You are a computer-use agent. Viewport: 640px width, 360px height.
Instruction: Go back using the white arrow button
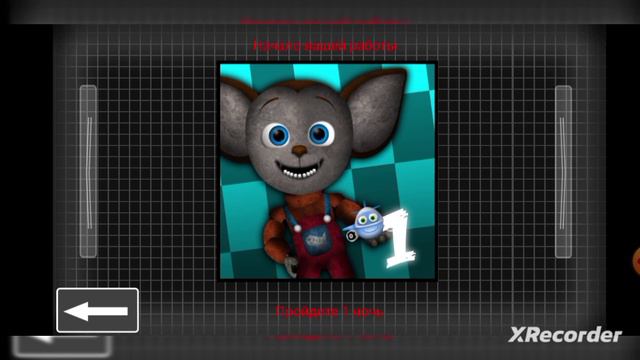(98, 310)
